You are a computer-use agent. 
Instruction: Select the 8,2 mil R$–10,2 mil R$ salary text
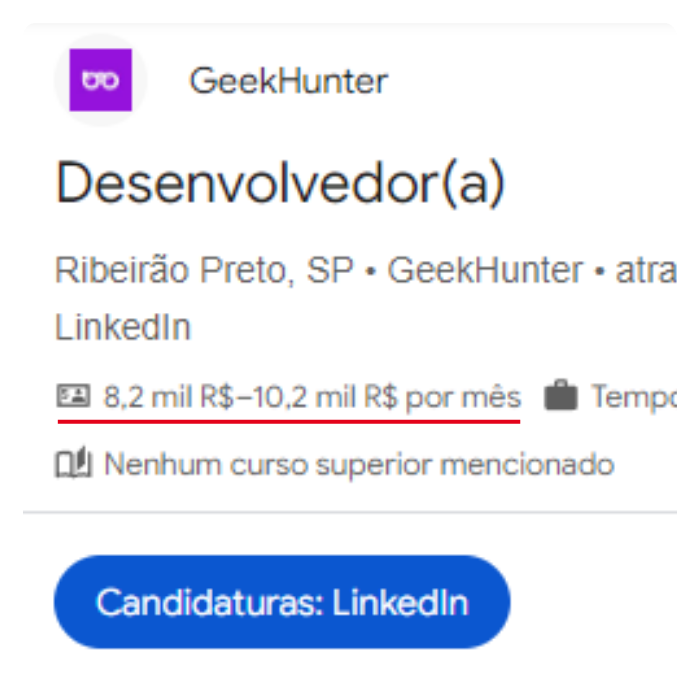250,396
